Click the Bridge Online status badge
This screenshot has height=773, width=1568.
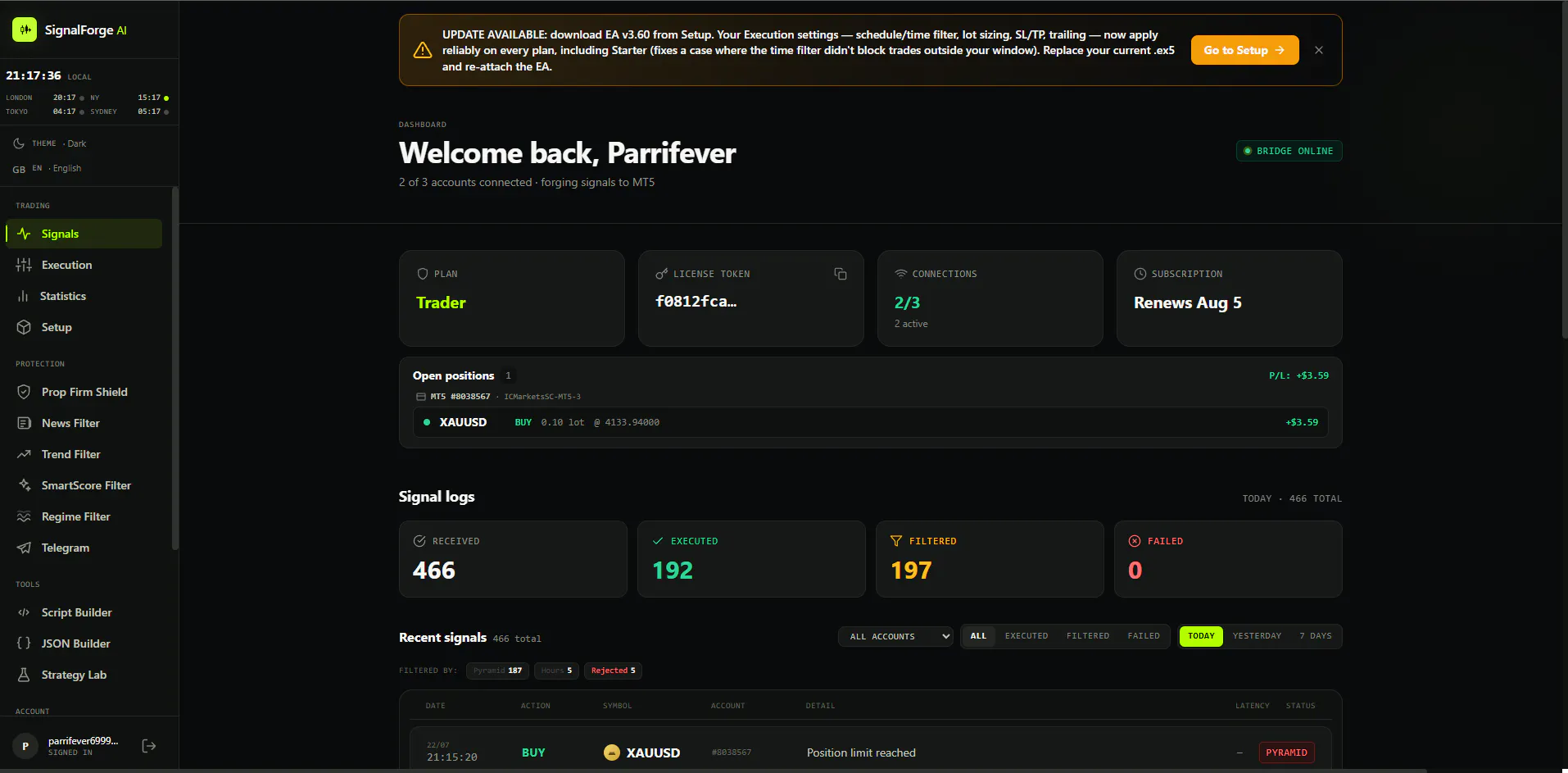click(1289, 151)
